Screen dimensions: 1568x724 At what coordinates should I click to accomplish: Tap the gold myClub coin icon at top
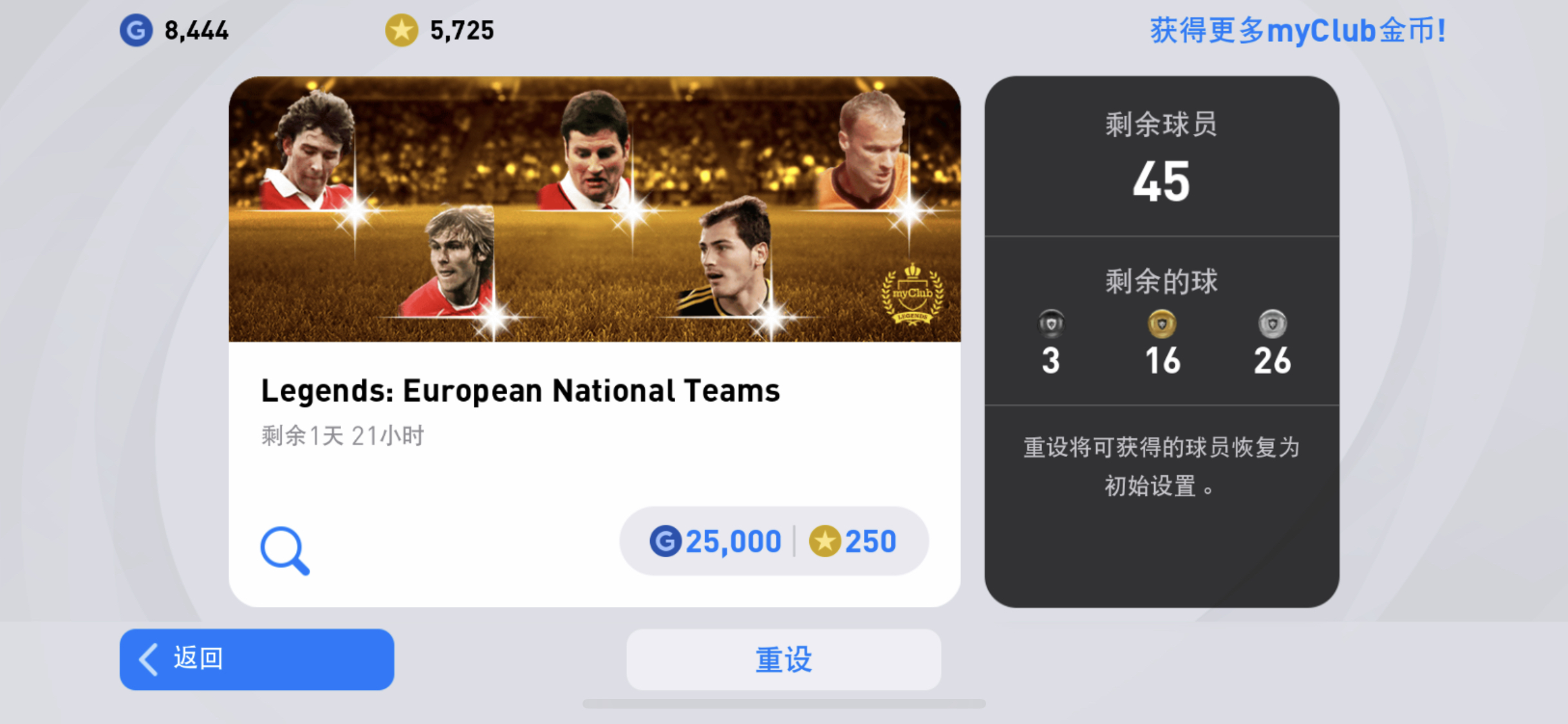tap(401, 30)
